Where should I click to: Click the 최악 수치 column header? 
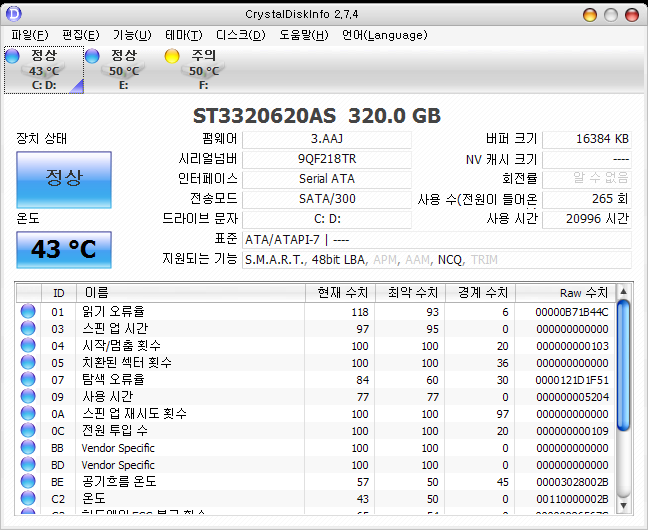(x=410, y=293)
